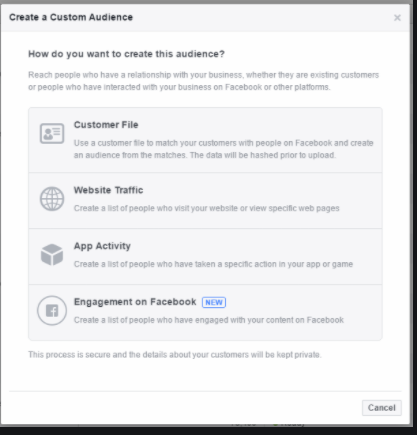Click the App Activity cube icon
The width and height of the screenshot is (417, 435).
(x=52, y=255)
